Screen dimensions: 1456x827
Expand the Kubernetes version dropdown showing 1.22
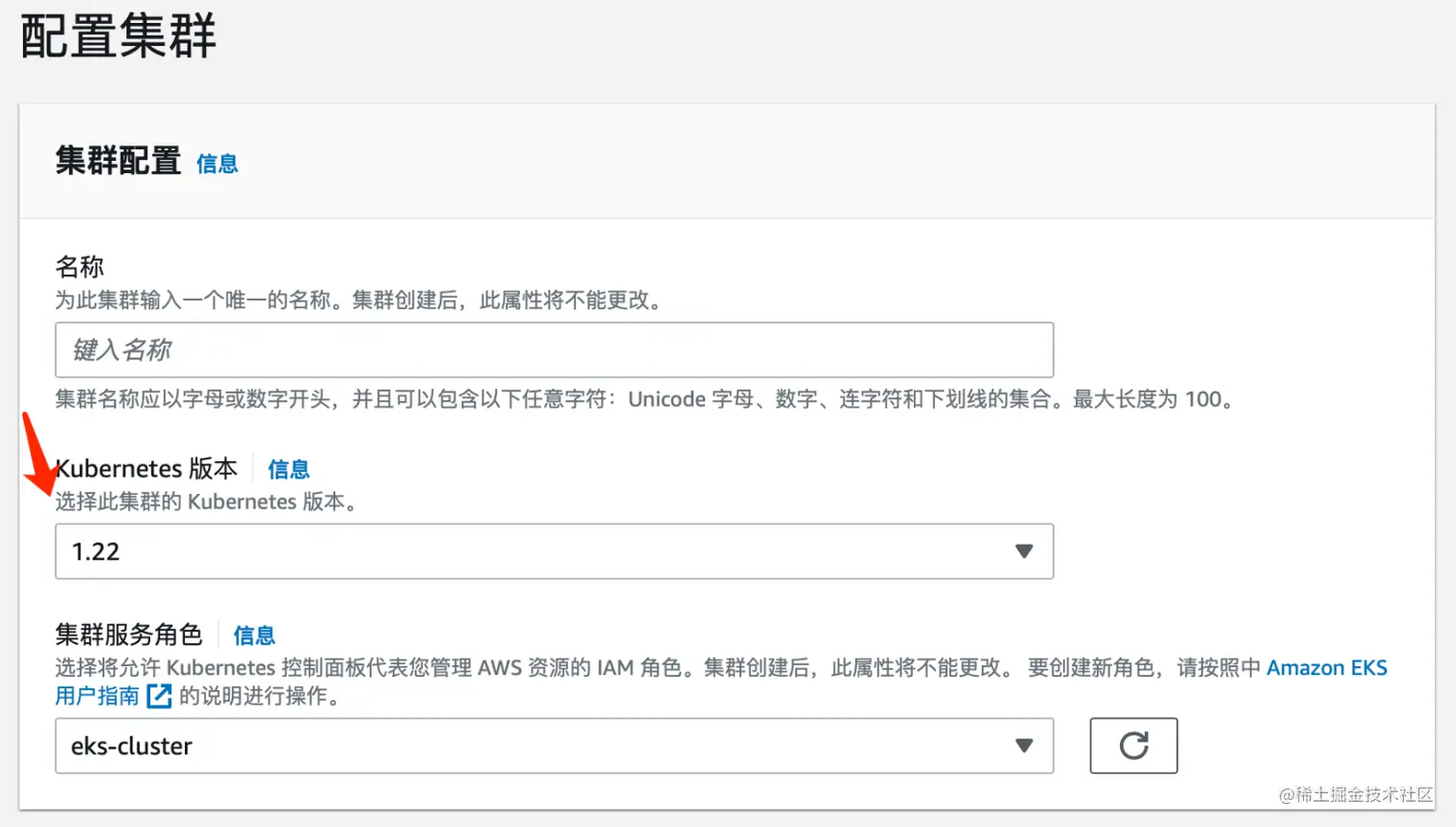[x=554, y=551]
